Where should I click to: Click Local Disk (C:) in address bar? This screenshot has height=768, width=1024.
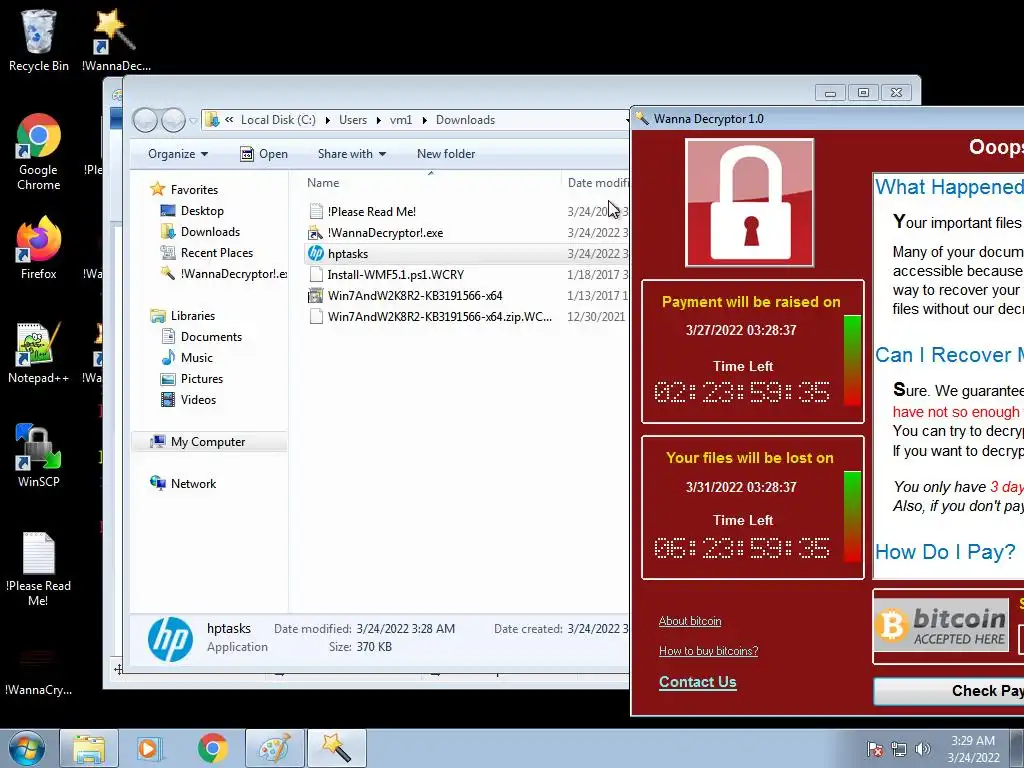278,120
